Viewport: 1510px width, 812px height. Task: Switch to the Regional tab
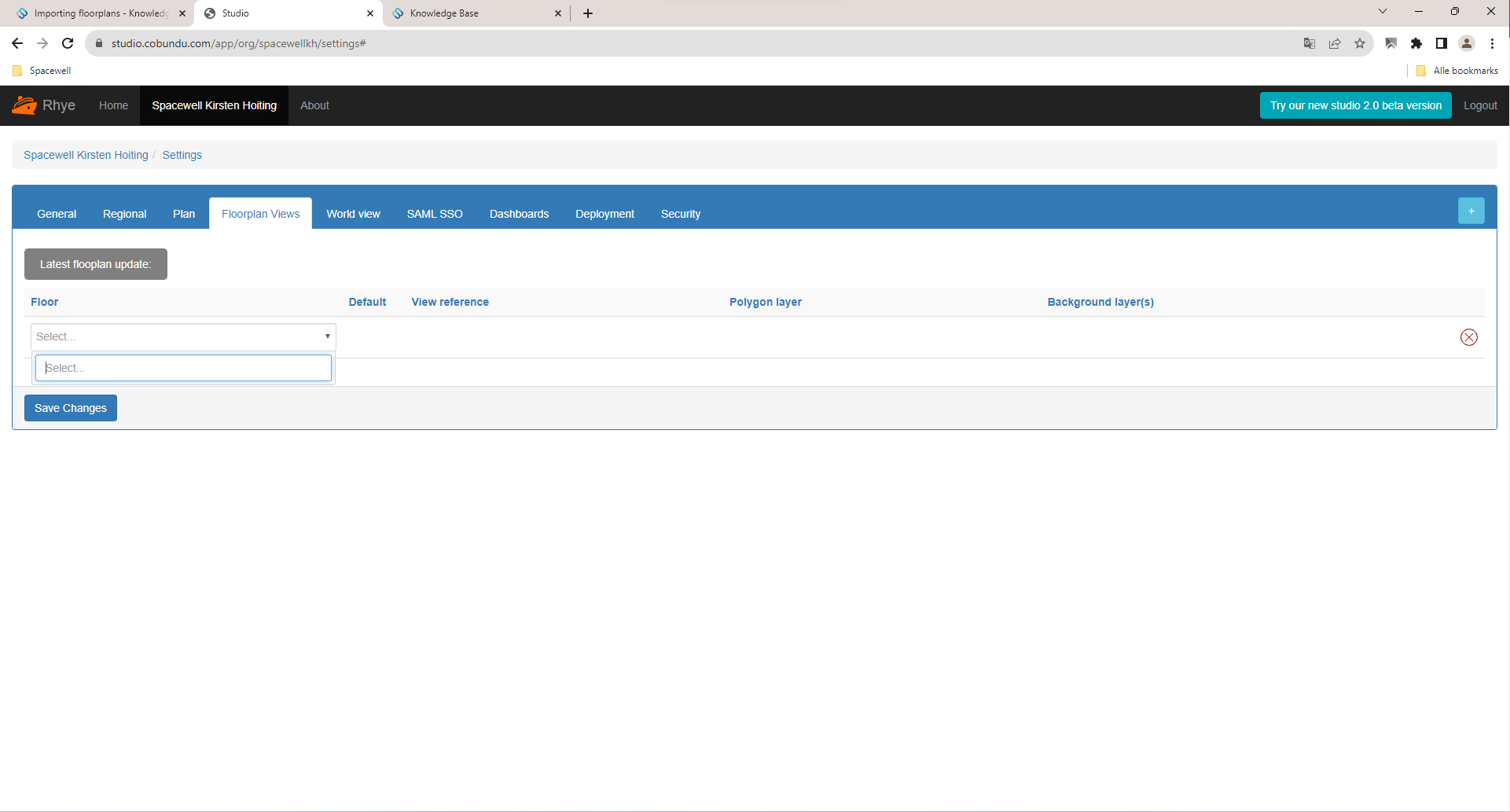(124, 214)
